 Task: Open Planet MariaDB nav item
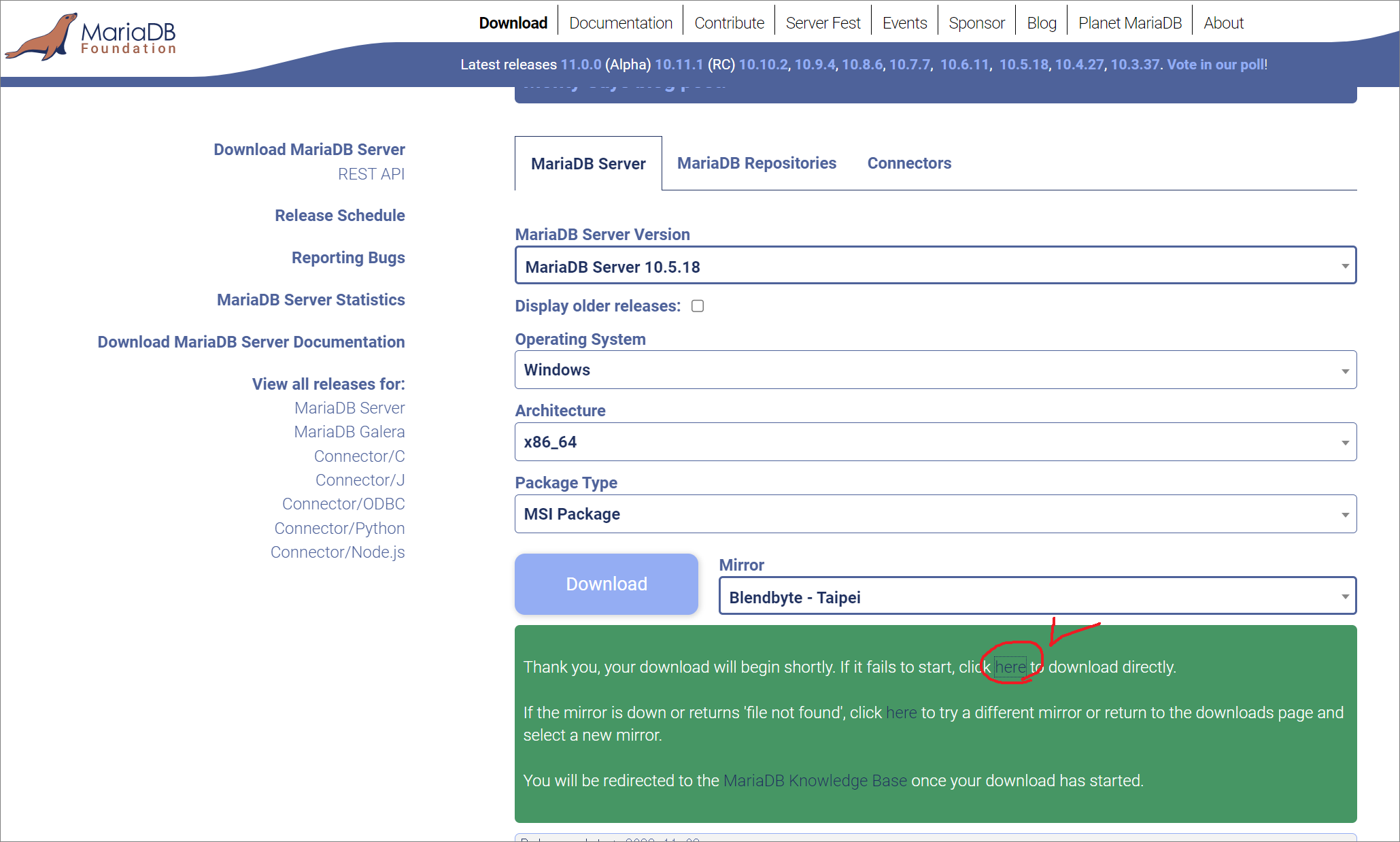(x=1130, y=23)
